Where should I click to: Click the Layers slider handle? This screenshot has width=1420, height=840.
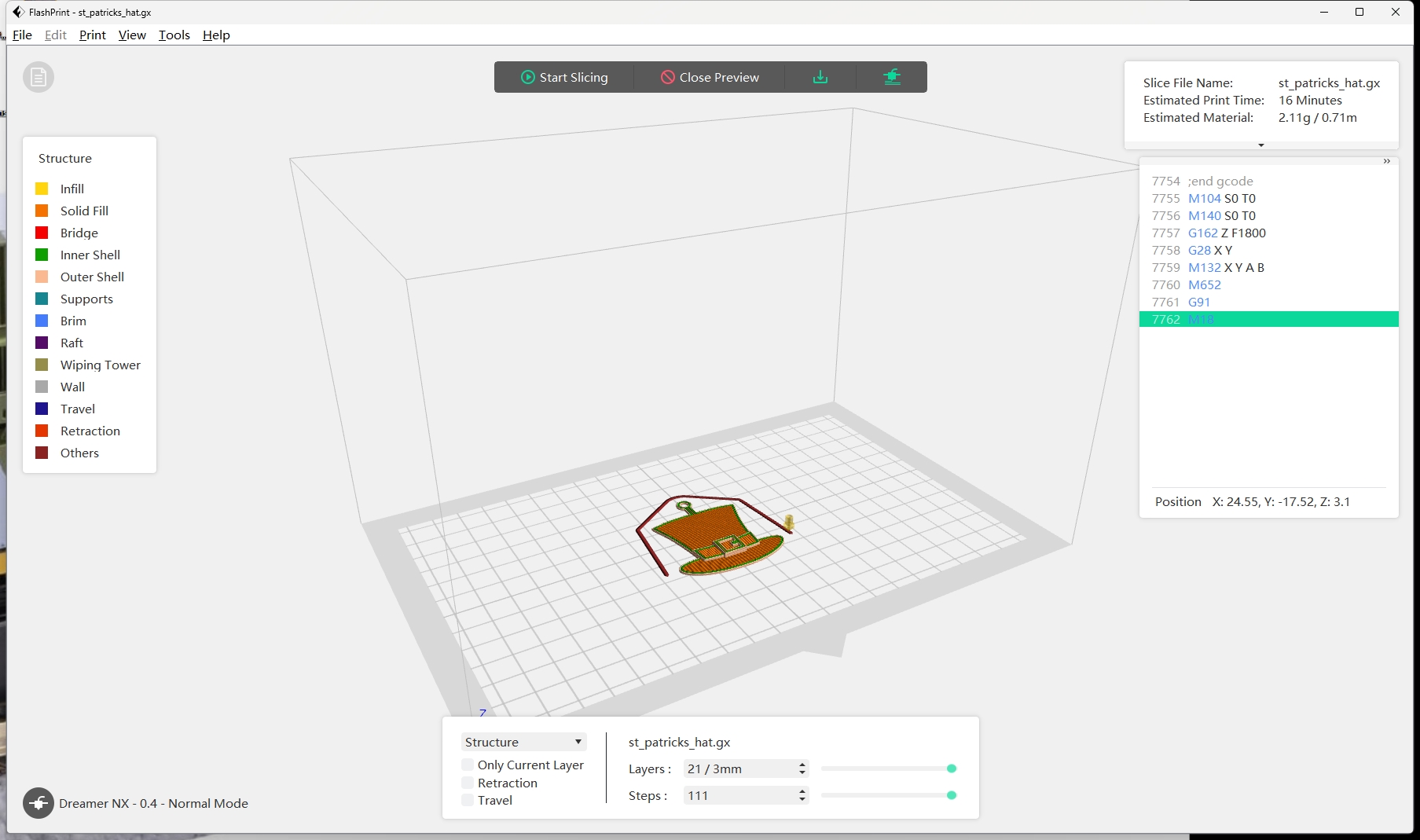point(951,768)
